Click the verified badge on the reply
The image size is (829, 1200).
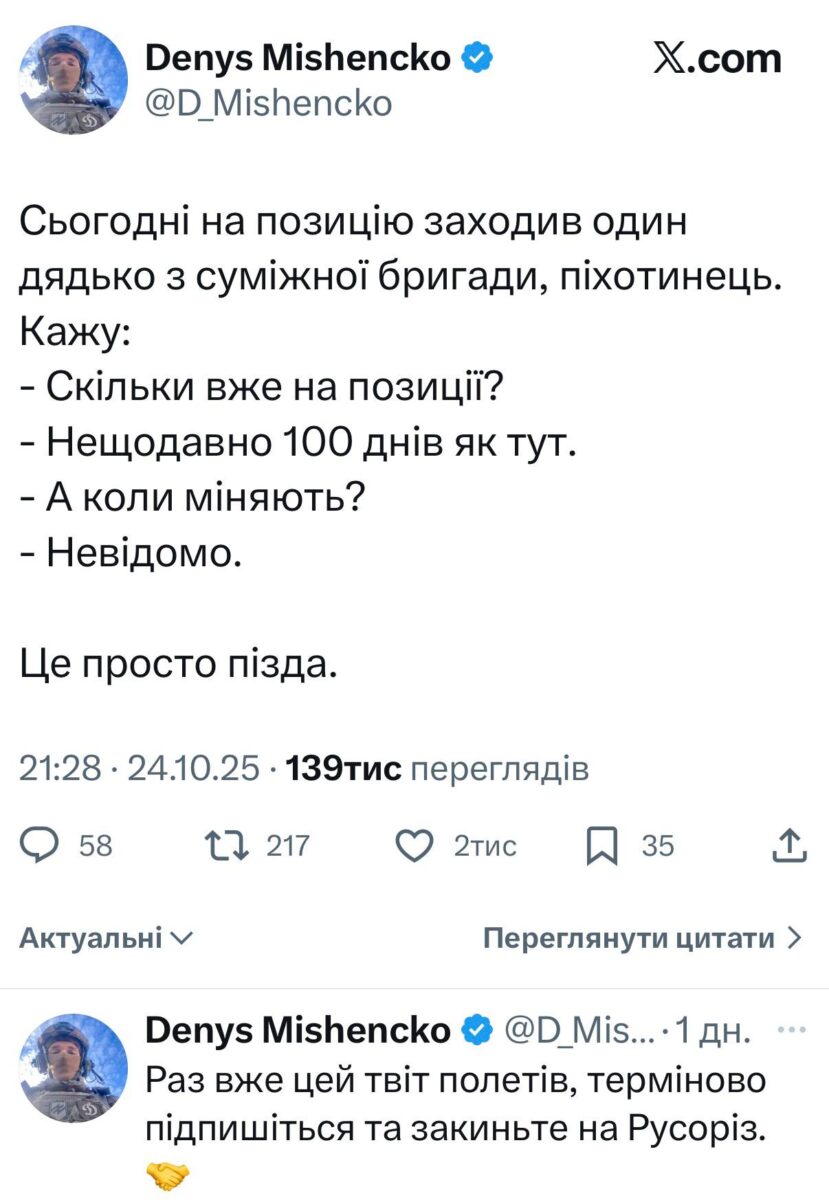click(476, 1030)
